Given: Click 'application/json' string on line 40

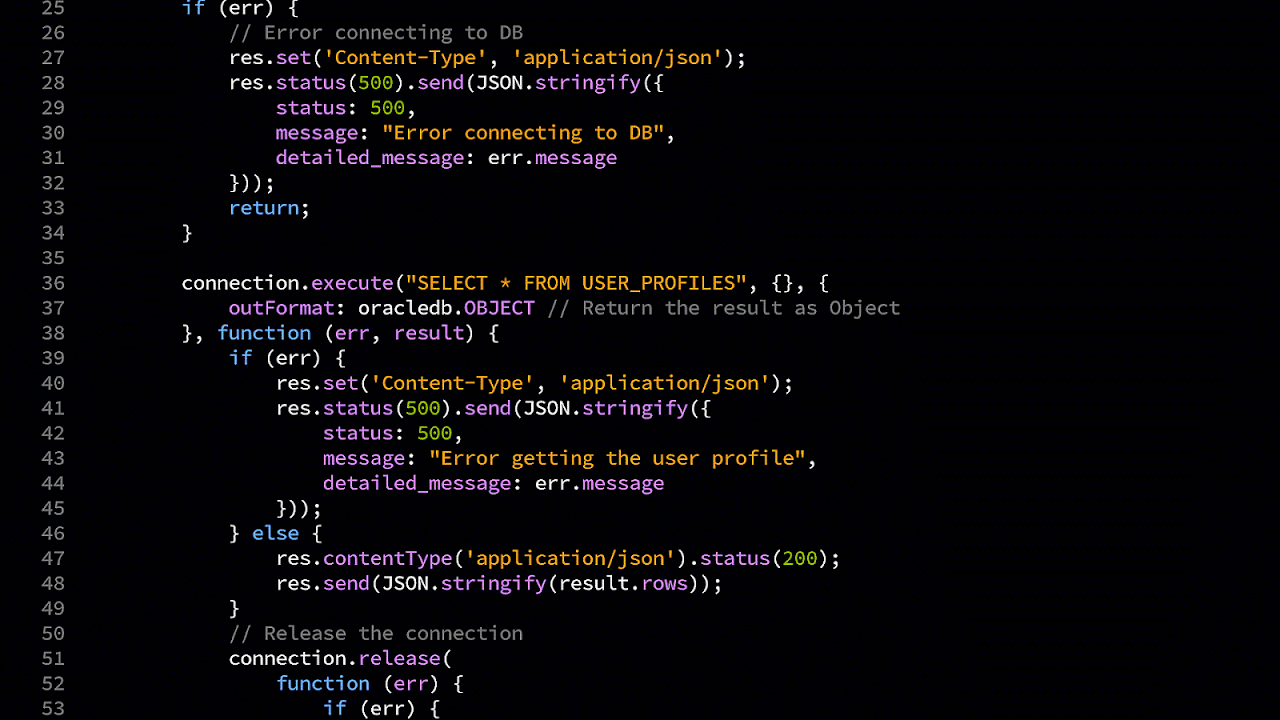Looking at the screenshot, I should (x=665, y=383).
